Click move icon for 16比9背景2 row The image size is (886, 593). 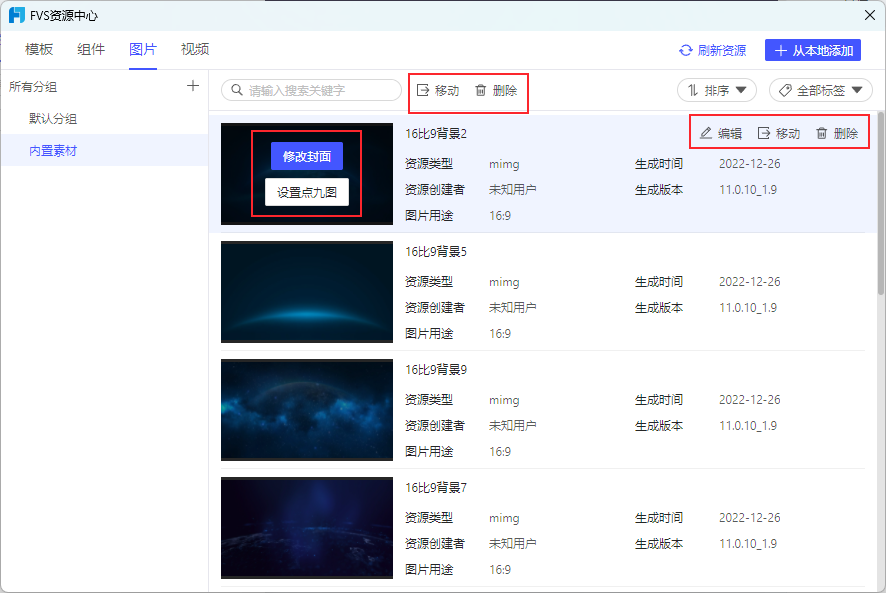764,133
